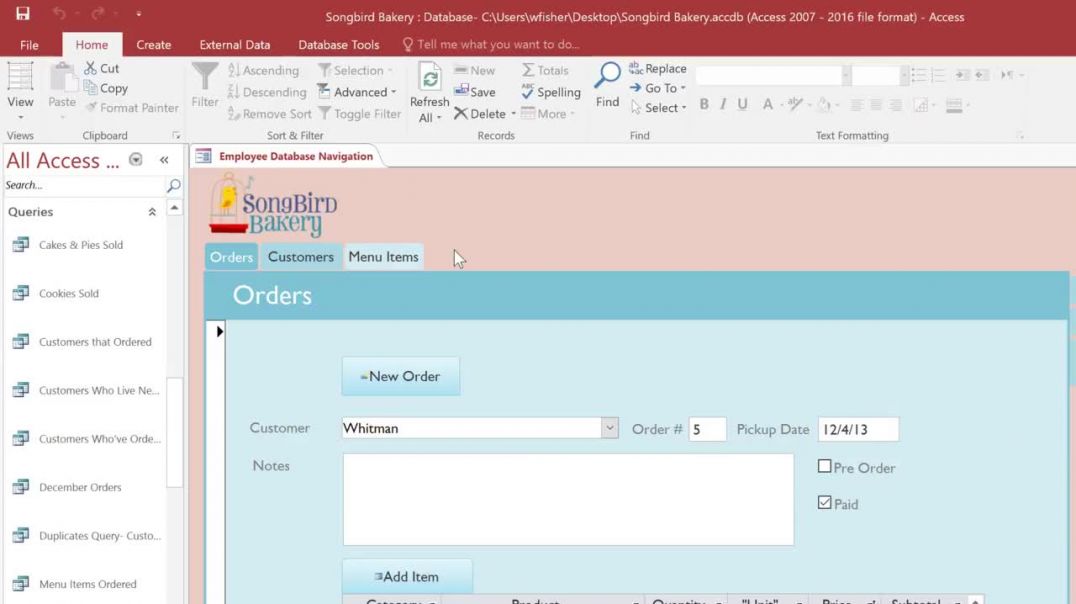Click the New Order button
This screenshot has height=604, width=1076.
[401, 376]
